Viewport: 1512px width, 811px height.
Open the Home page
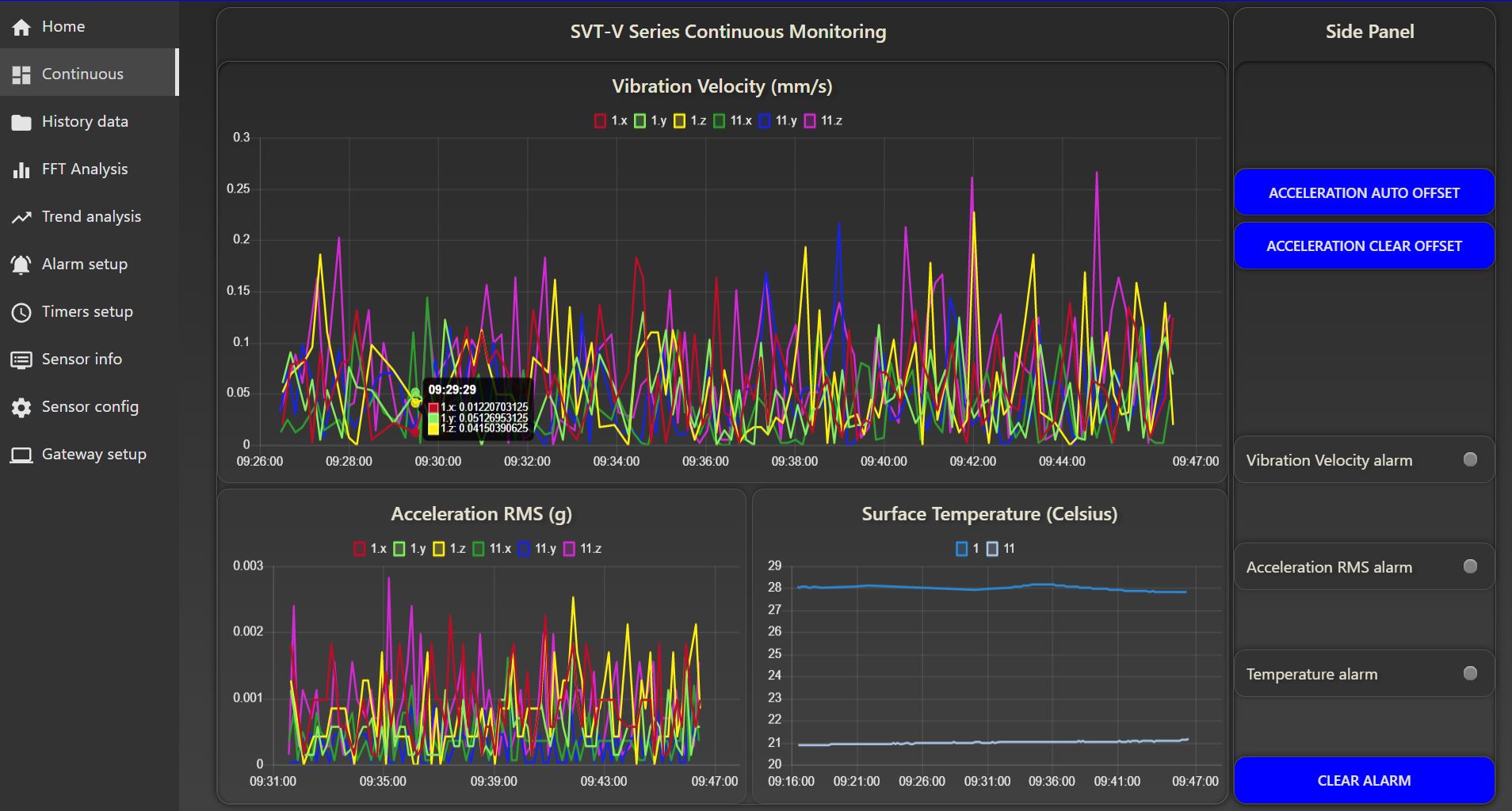(90, 26)
